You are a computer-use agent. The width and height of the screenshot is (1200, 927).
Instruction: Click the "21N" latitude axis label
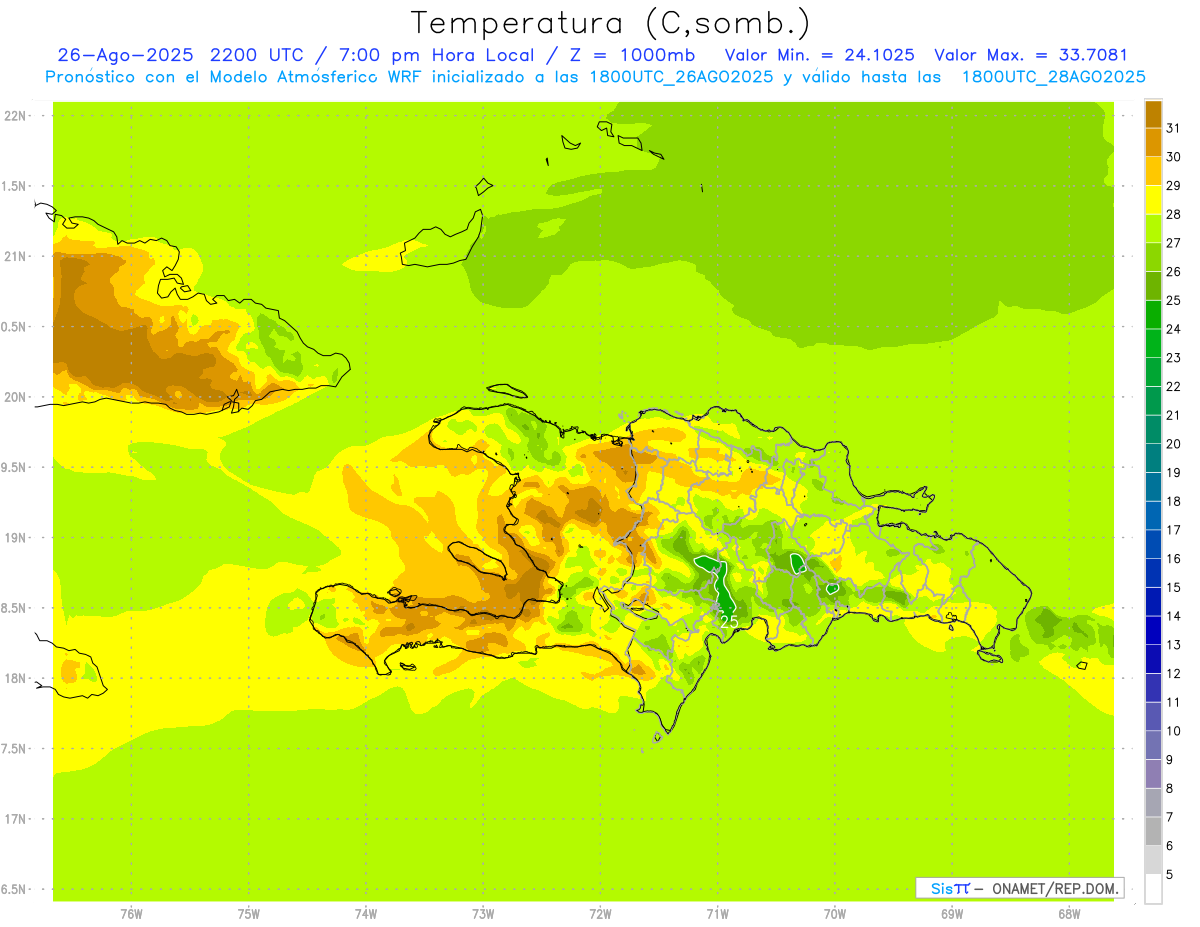15,256
